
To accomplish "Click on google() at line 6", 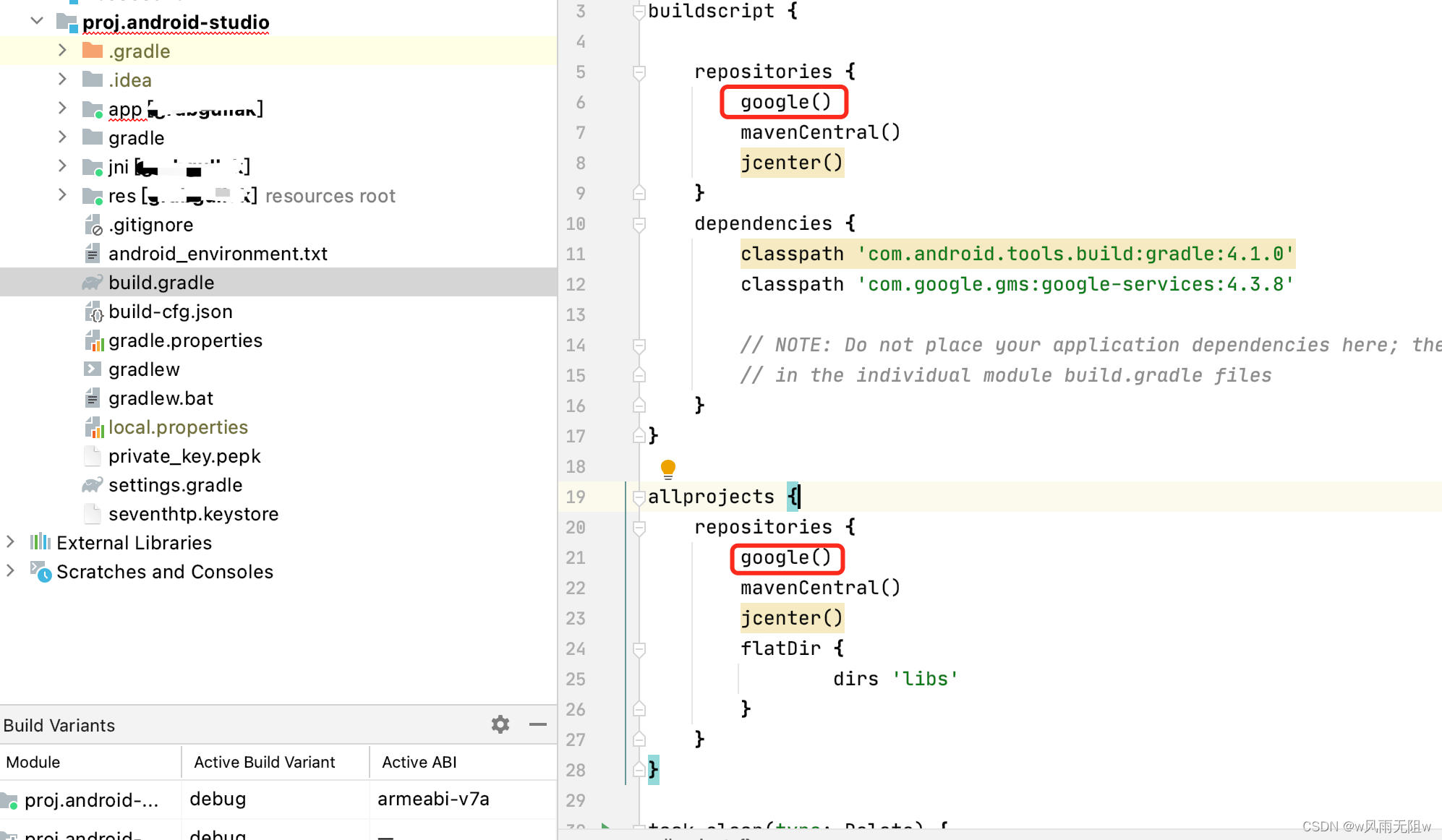I will click(785, 101).
